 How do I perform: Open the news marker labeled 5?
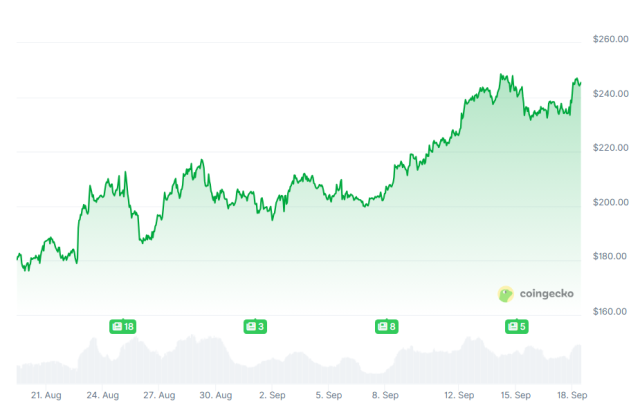(517, 326)
